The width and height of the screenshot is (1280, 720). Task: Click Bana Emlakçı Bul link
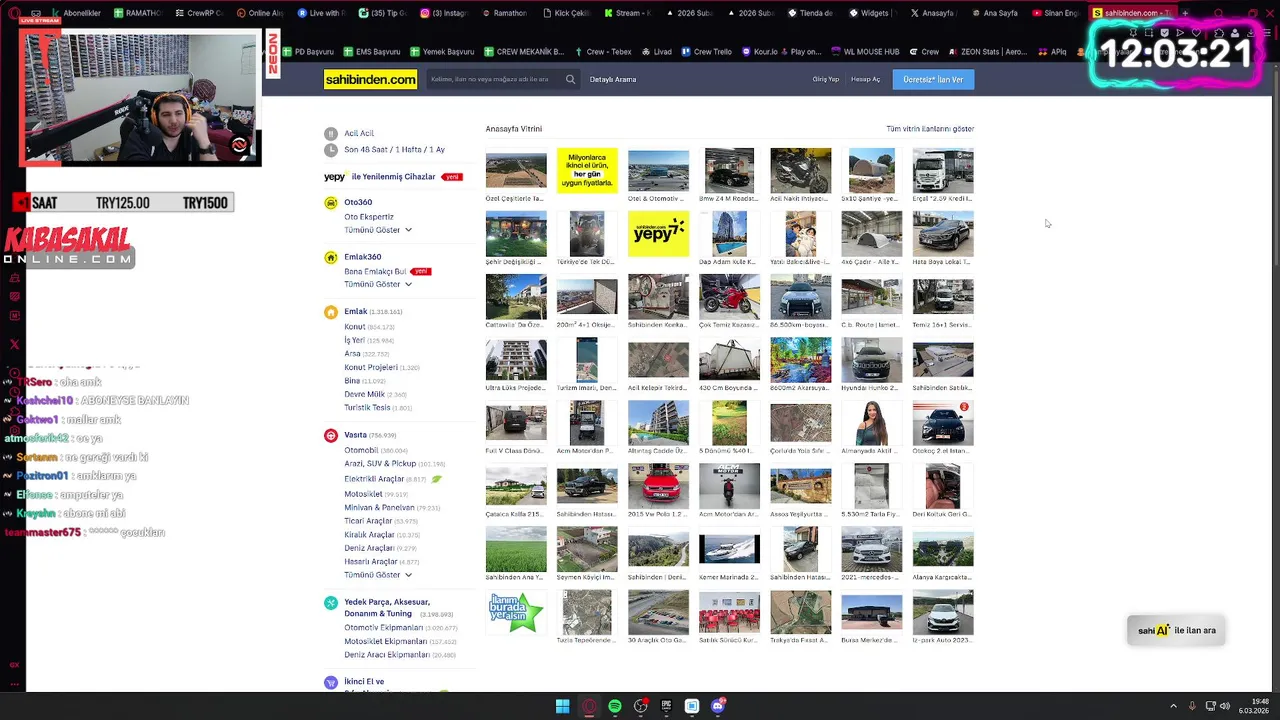(x=375, y=271)
